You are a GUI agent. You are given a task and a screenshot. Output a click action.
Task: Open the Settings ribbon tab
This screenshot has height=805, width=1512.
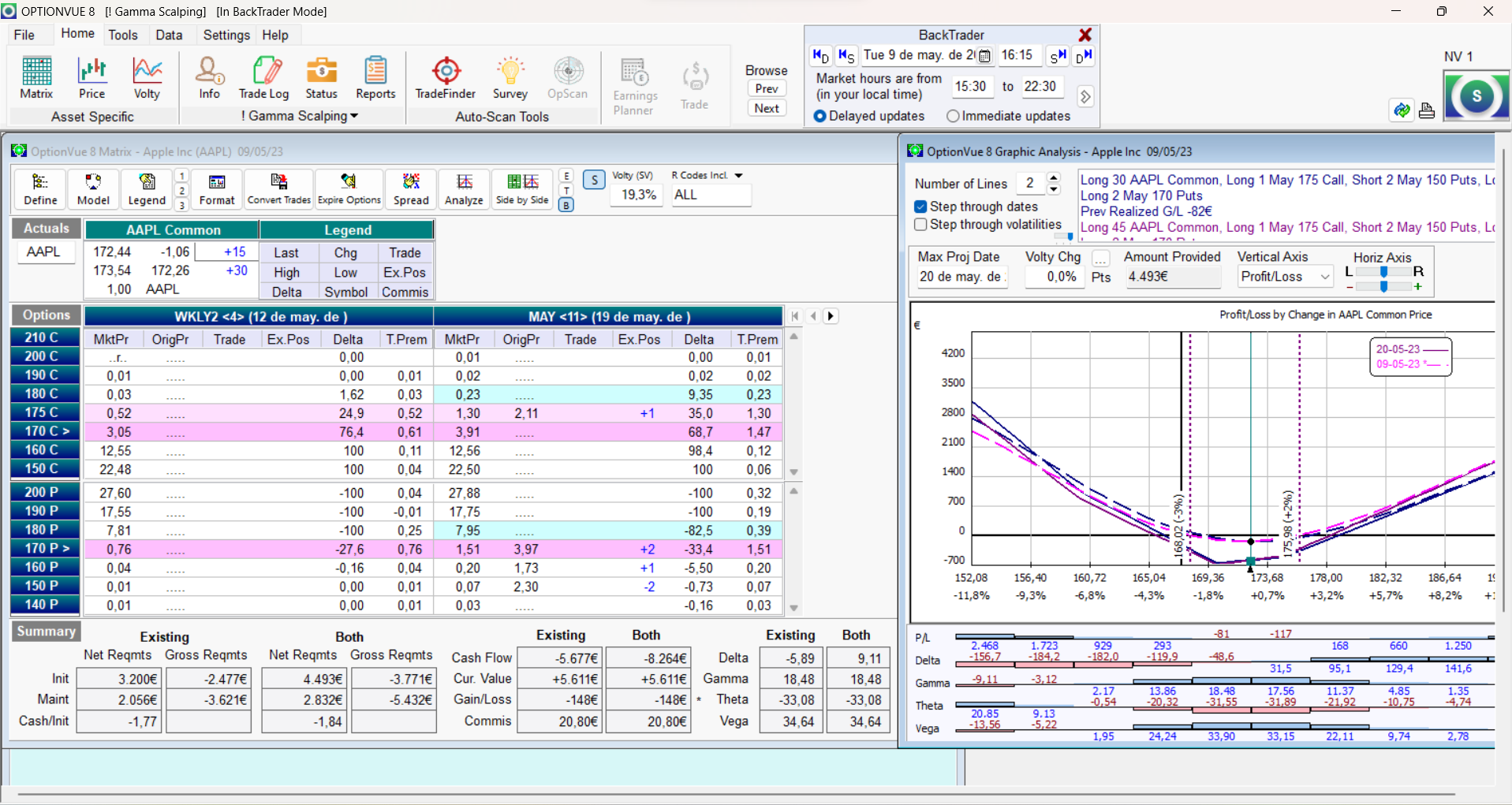[226, 35]
